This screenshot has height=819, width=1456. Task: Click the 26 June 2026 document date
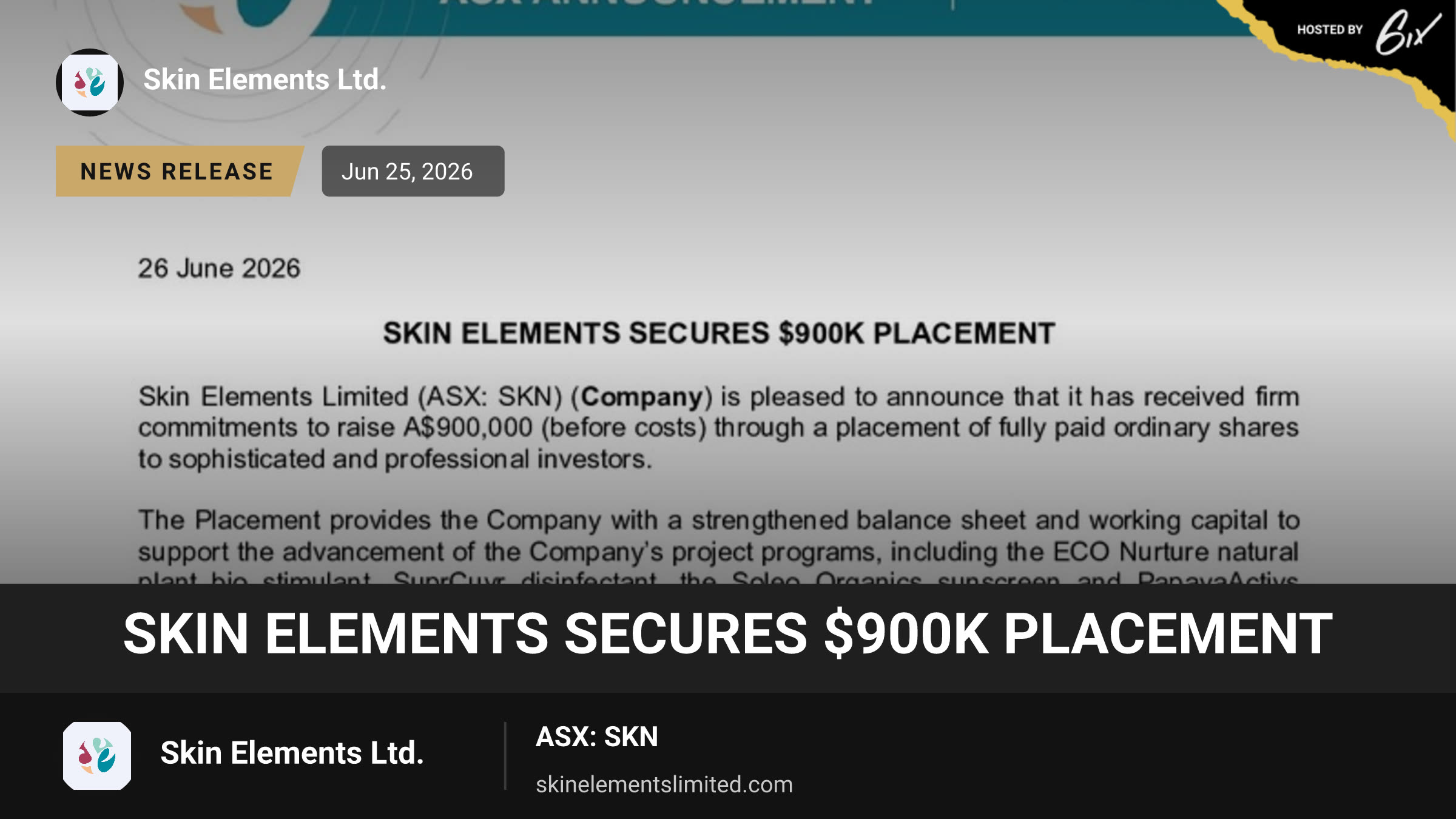(219, 268)
